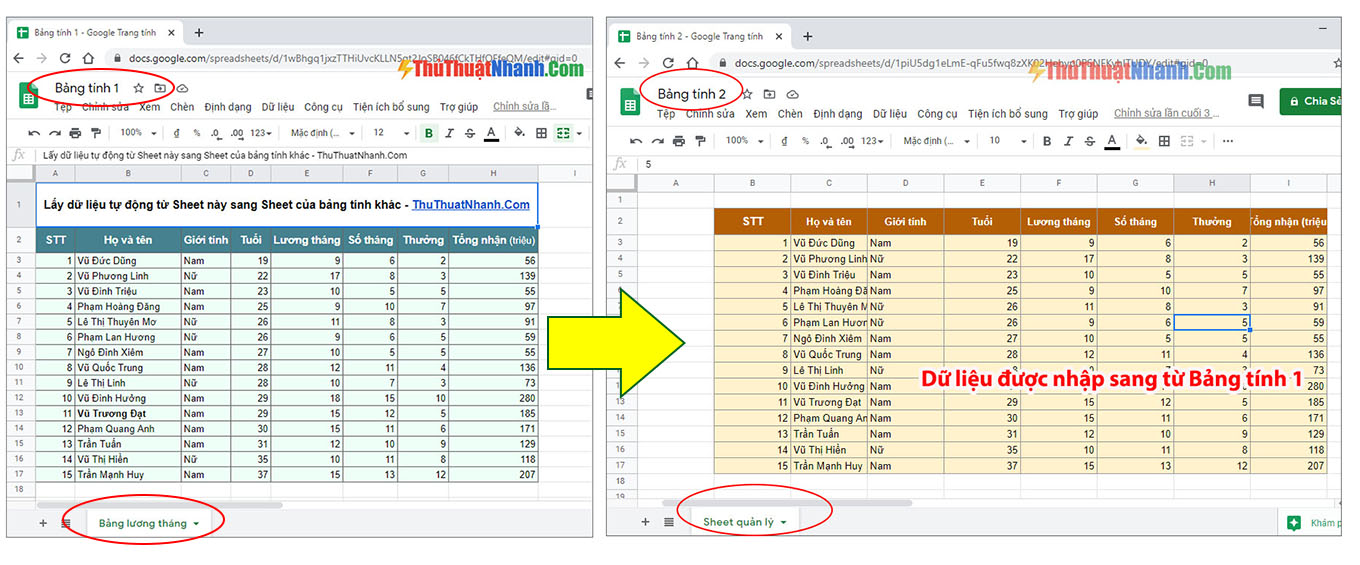
Task: Open font size 12 dropdown in Bảng tính 1
Action: (390, 133)
